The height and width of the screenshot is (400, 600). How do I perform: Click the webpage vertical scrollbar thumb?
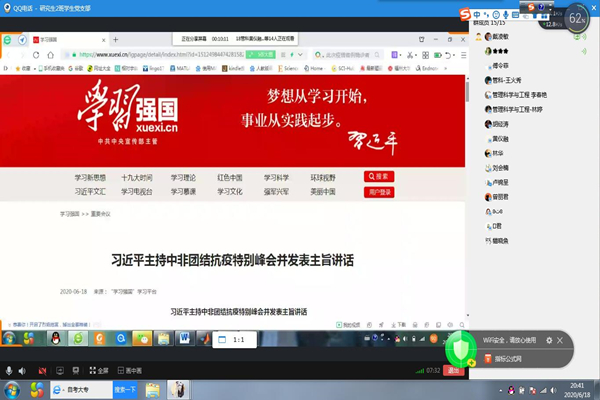pos(467,91)
